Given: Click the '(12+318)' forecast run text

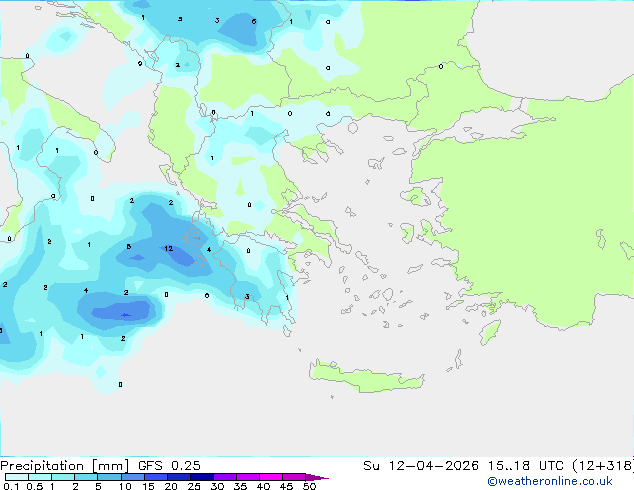Looking at the screenshot, I should coord(603,466).
